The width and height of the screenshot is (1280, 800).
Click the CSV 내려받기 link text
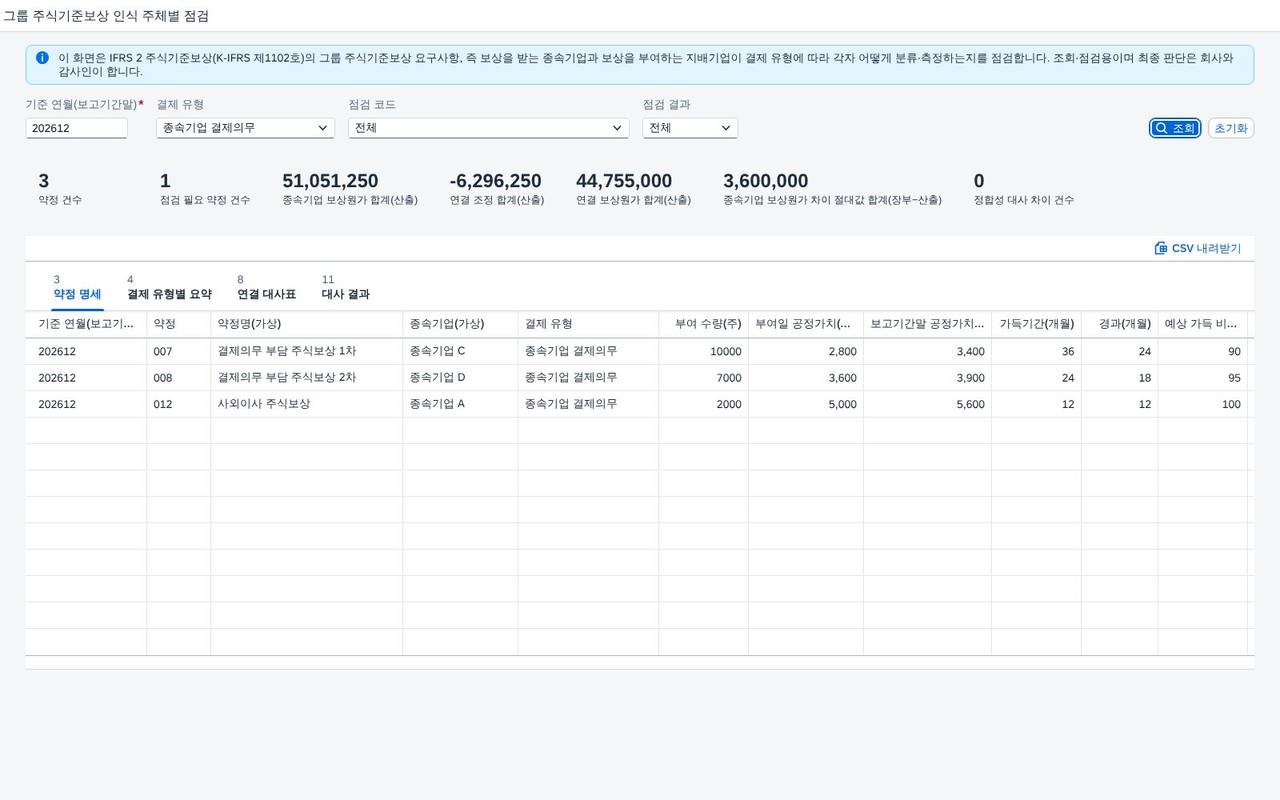click(x=1206, y=248)
